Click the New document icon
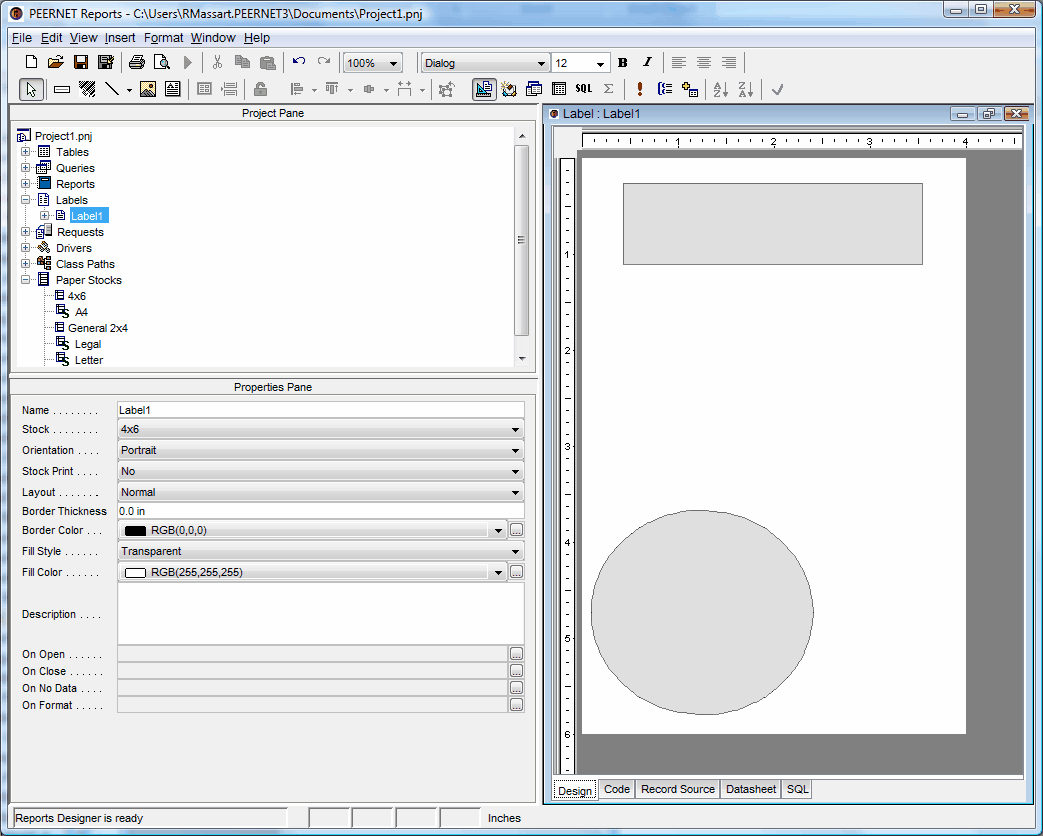Screen dimensions: 1043x836 [x=31, y=63]
